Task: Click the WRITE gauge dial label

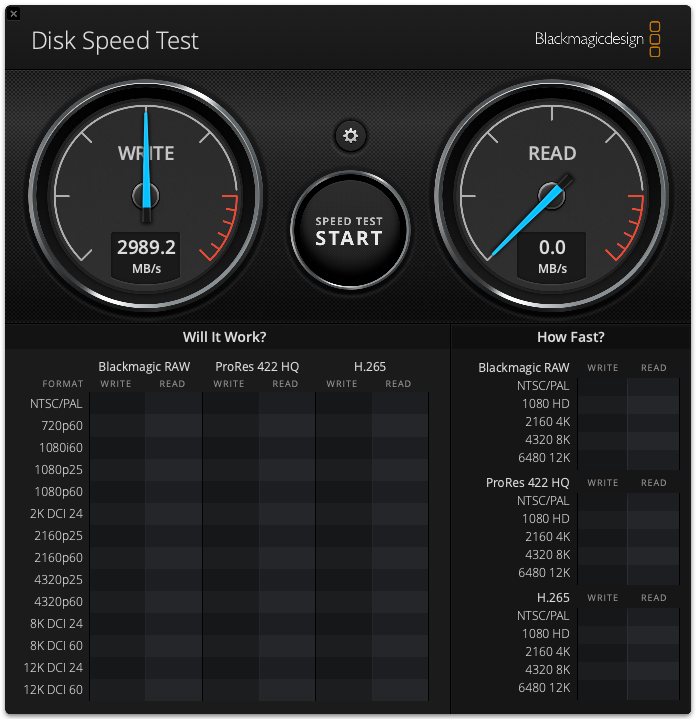Action: [x=146, y=153]
